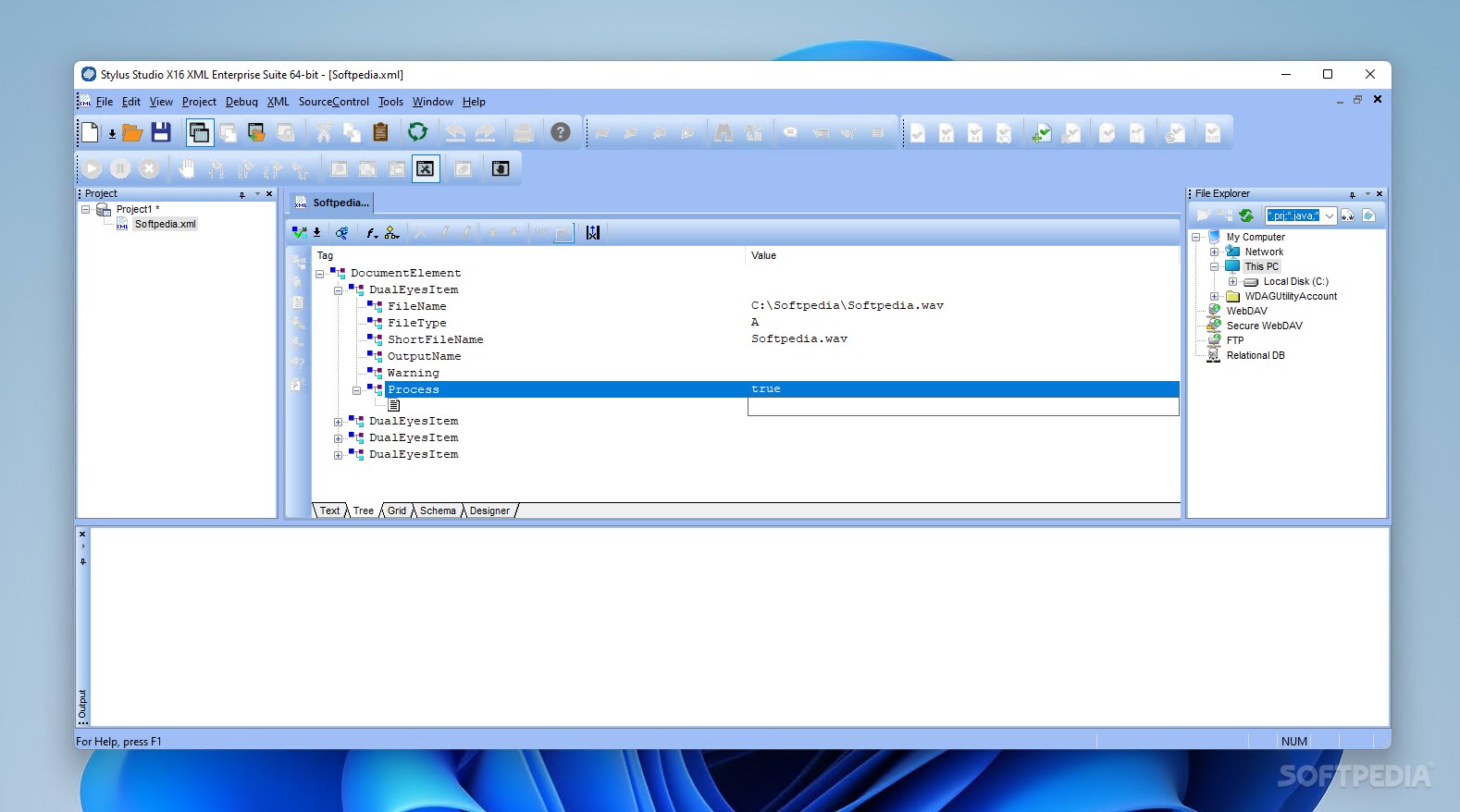The height and width of the screenshot is (812, 1460).
Task: Open the Project menu
Action: coord(199,102)
